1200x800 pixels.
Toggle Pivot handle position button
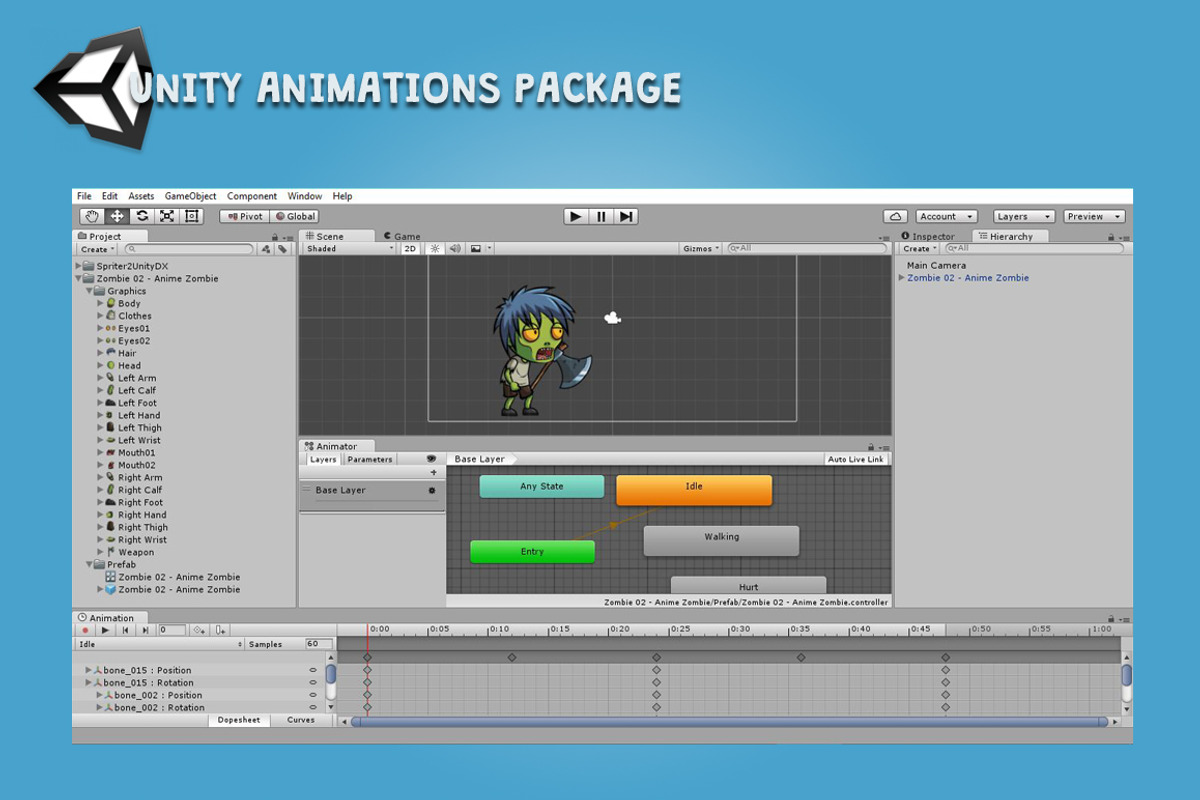244,216
